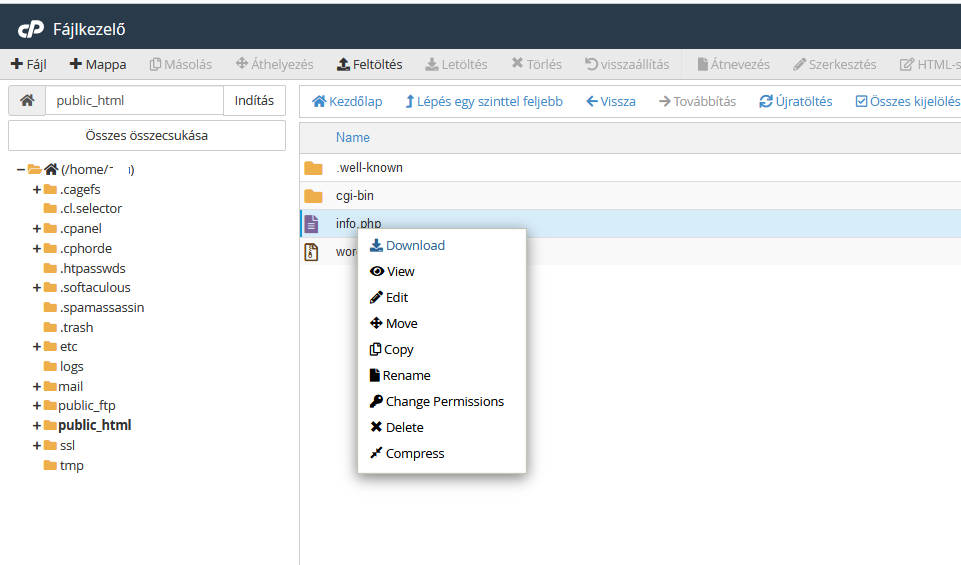Click the mail folder icon in tree

(50, 387)
